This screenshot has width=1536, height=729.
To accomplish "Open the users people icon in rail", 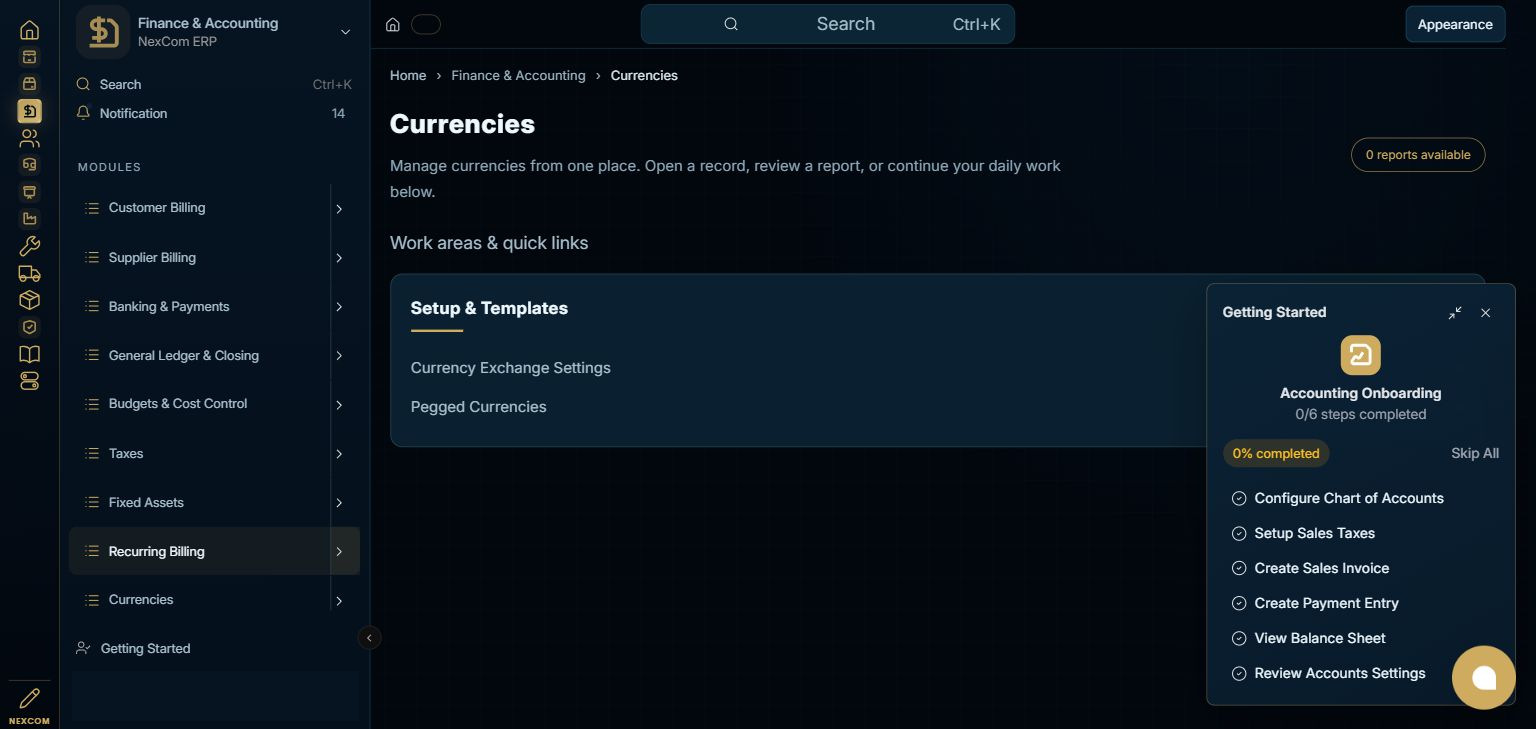I will pyautogui.click(x=30, y=138).
